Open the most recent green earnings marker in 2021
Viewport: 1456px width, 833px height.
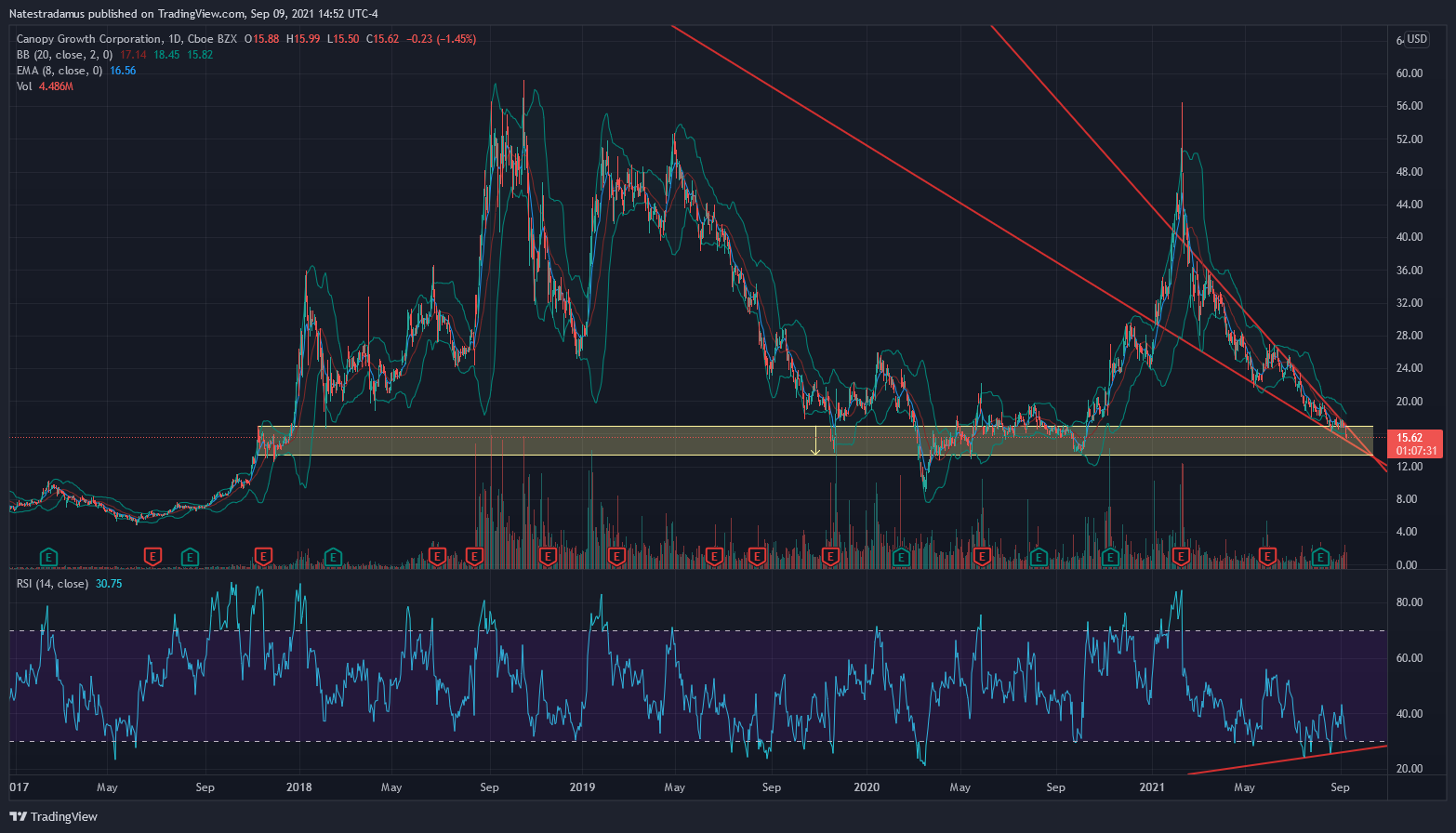[1320, 557]
